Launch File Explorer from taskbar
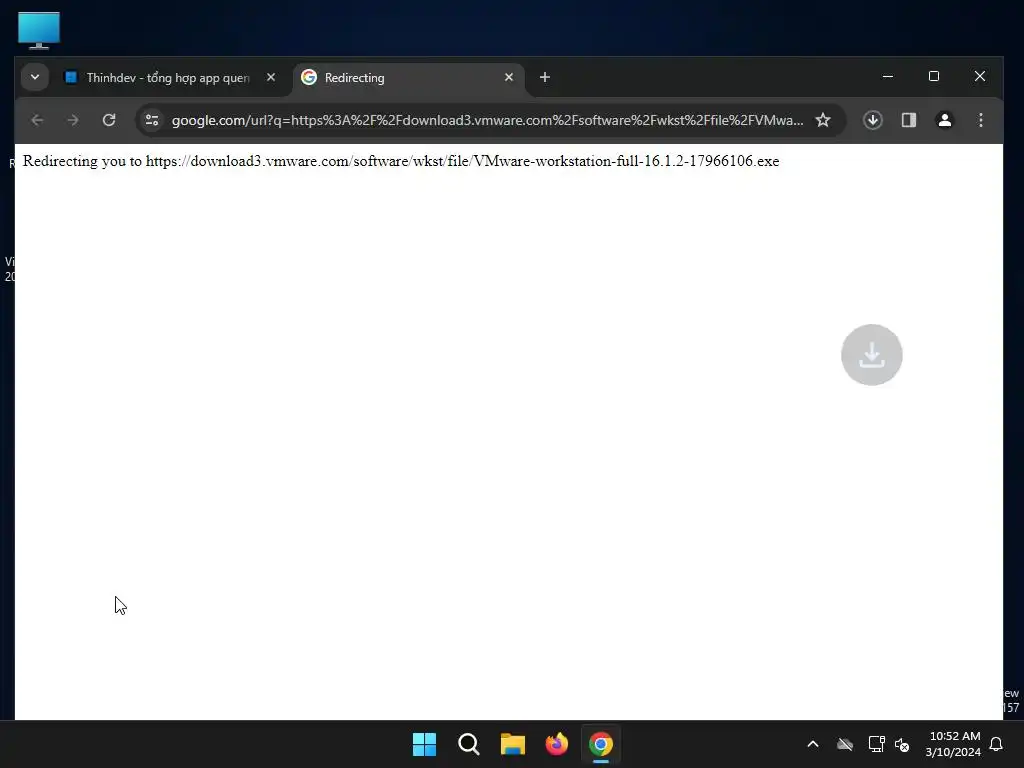 tap(513, 744)
